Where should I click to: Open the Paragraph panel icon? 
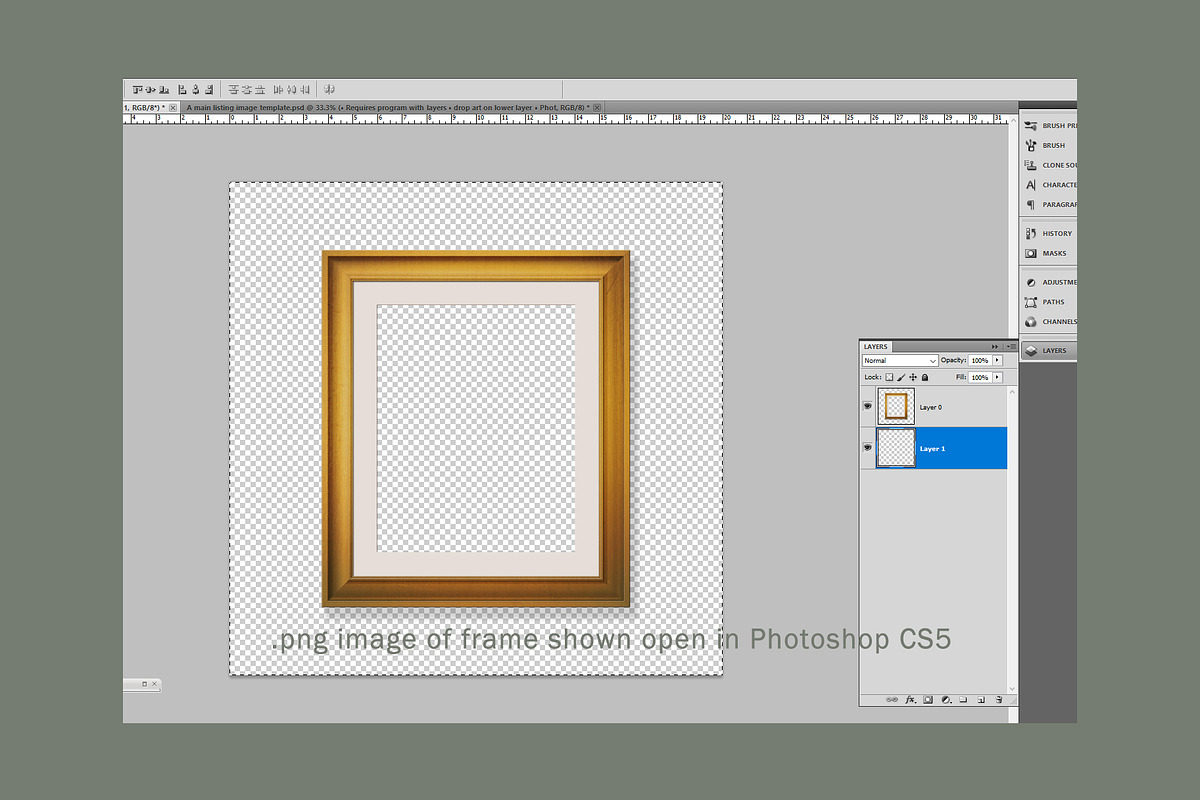(x=1031, y=204)
